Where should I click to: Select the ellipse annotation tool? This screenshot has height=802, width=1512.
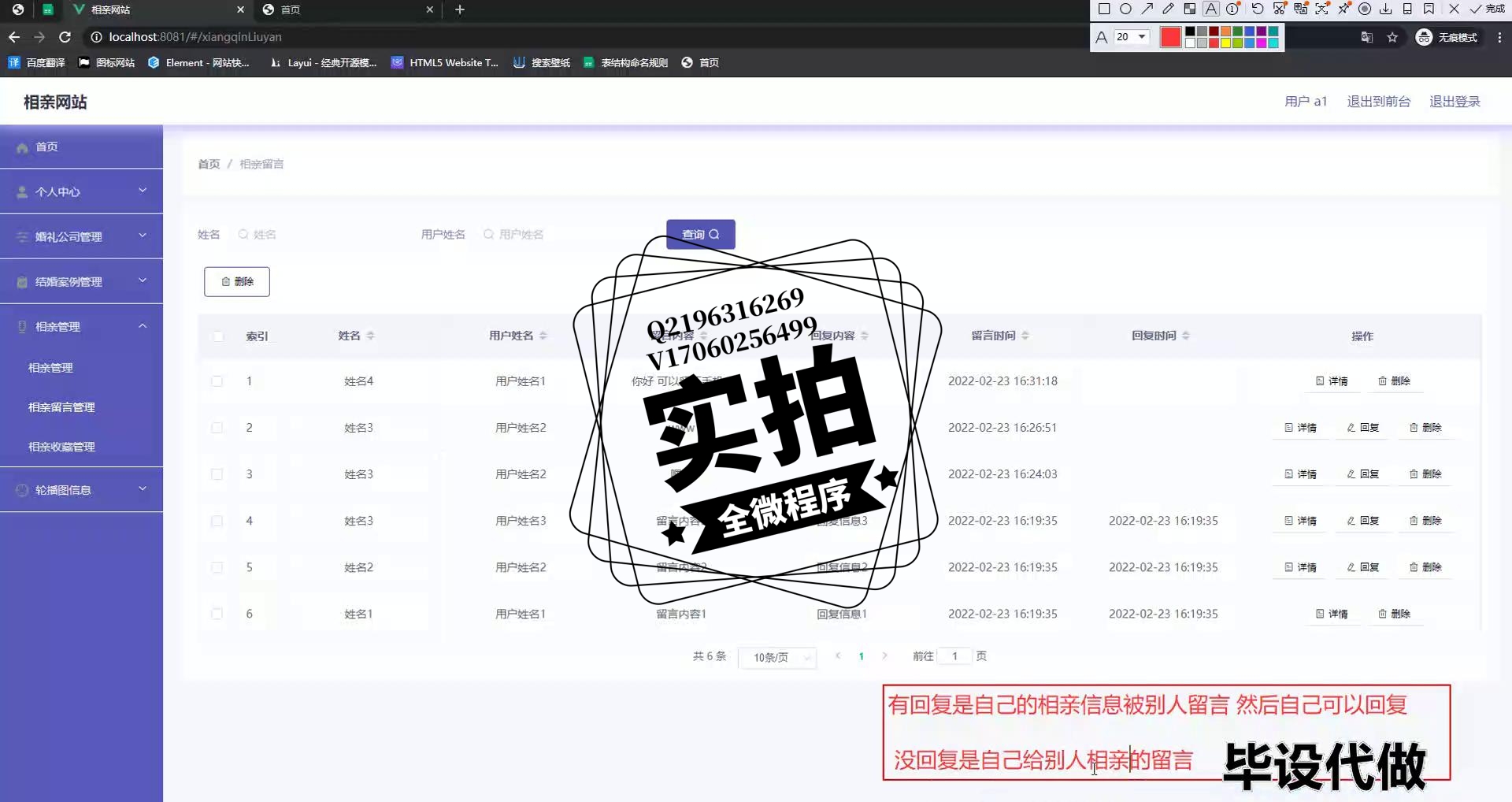point(1125,9)
